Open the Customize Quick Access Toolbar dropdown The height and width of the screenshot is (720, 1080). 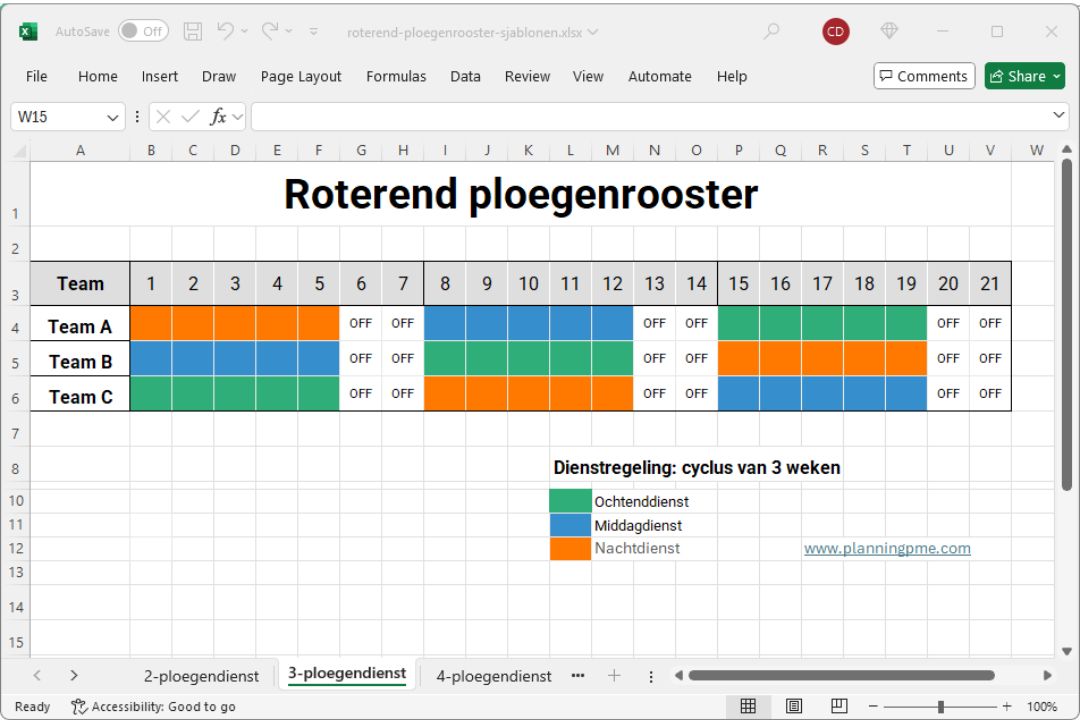point(313,31)
